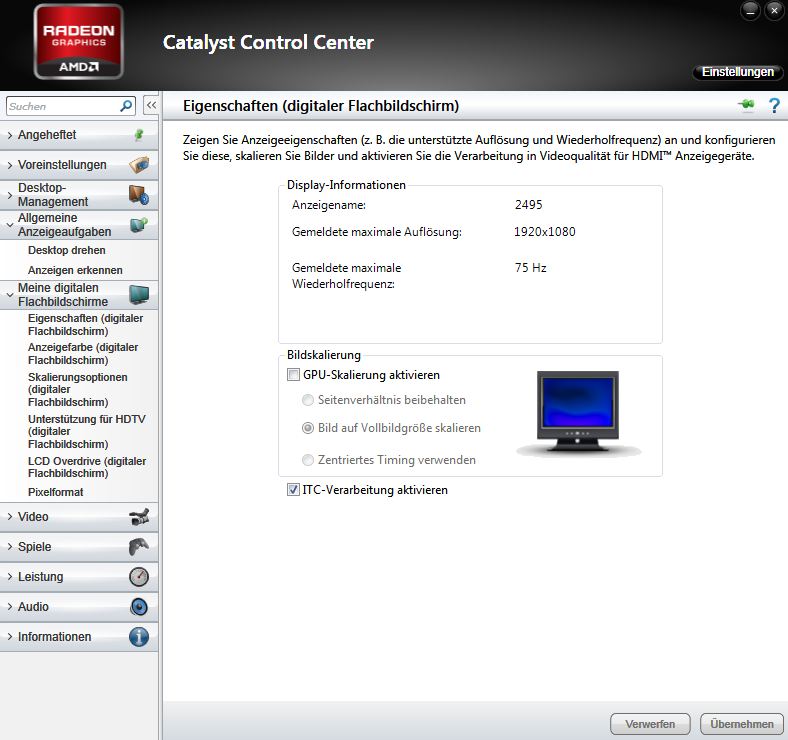
Task: Click the Radeon Graphics AMD logo
Action: pos(78,42)
